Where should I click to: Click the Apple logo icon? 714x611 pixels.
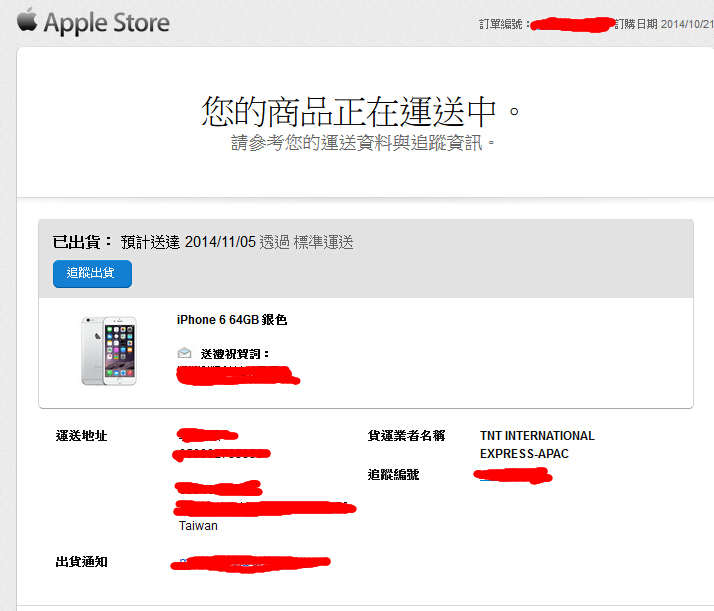tap(27, 20)
